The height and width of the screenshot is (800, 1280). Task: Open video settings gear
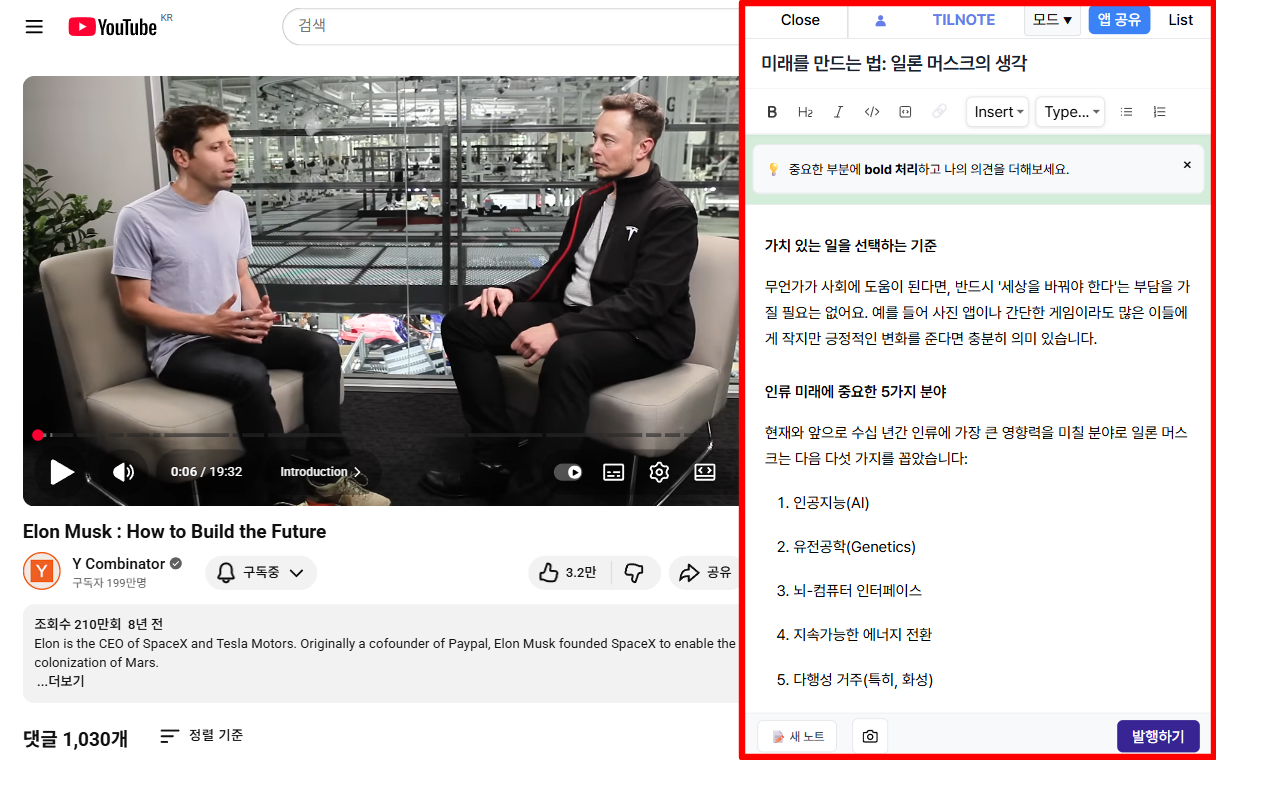pos(659,472)
